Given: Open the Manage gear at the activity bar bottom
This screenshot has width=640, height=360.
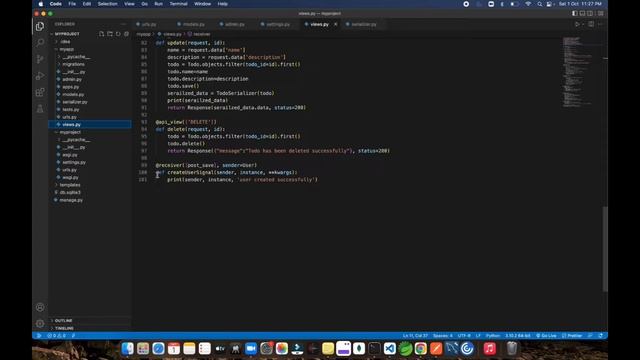Looking at the screenshot, I should (40, 324).
